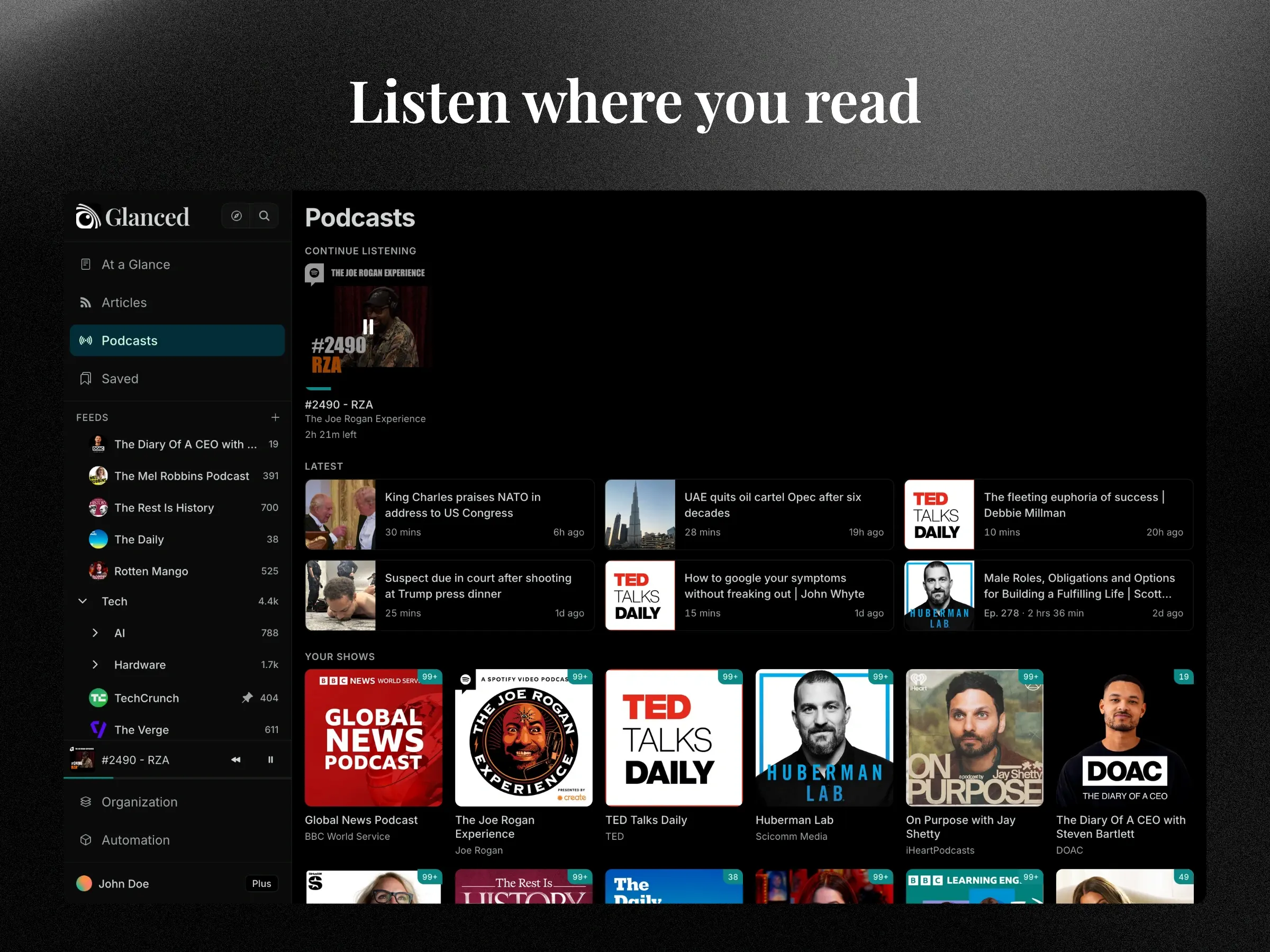Screen dimensions: 1270x952
Task: Click John Doe's profile avatar
Action: (x=84, y=883)
